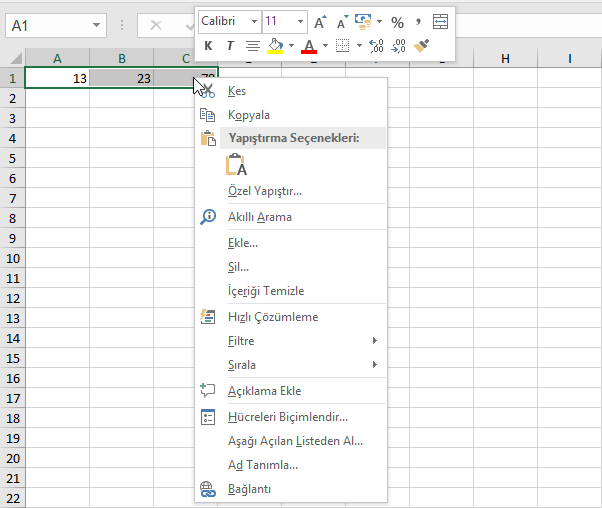
Task: Select column A header
Action: [x=57, y=58]
